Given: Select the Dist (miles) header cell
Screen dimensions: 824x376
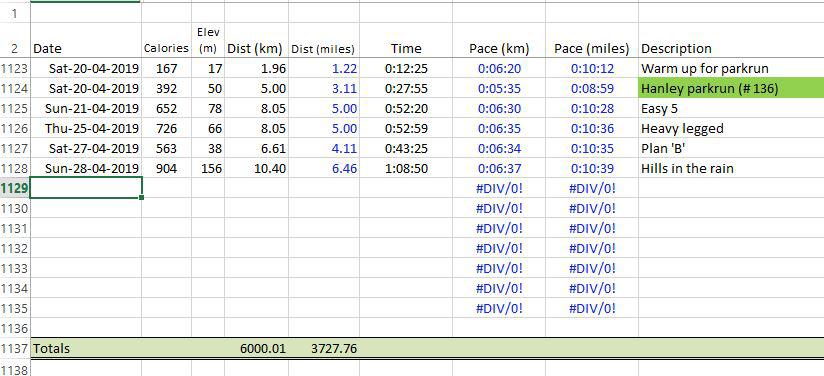Looking at the screenshot, I should pos(324,40).
